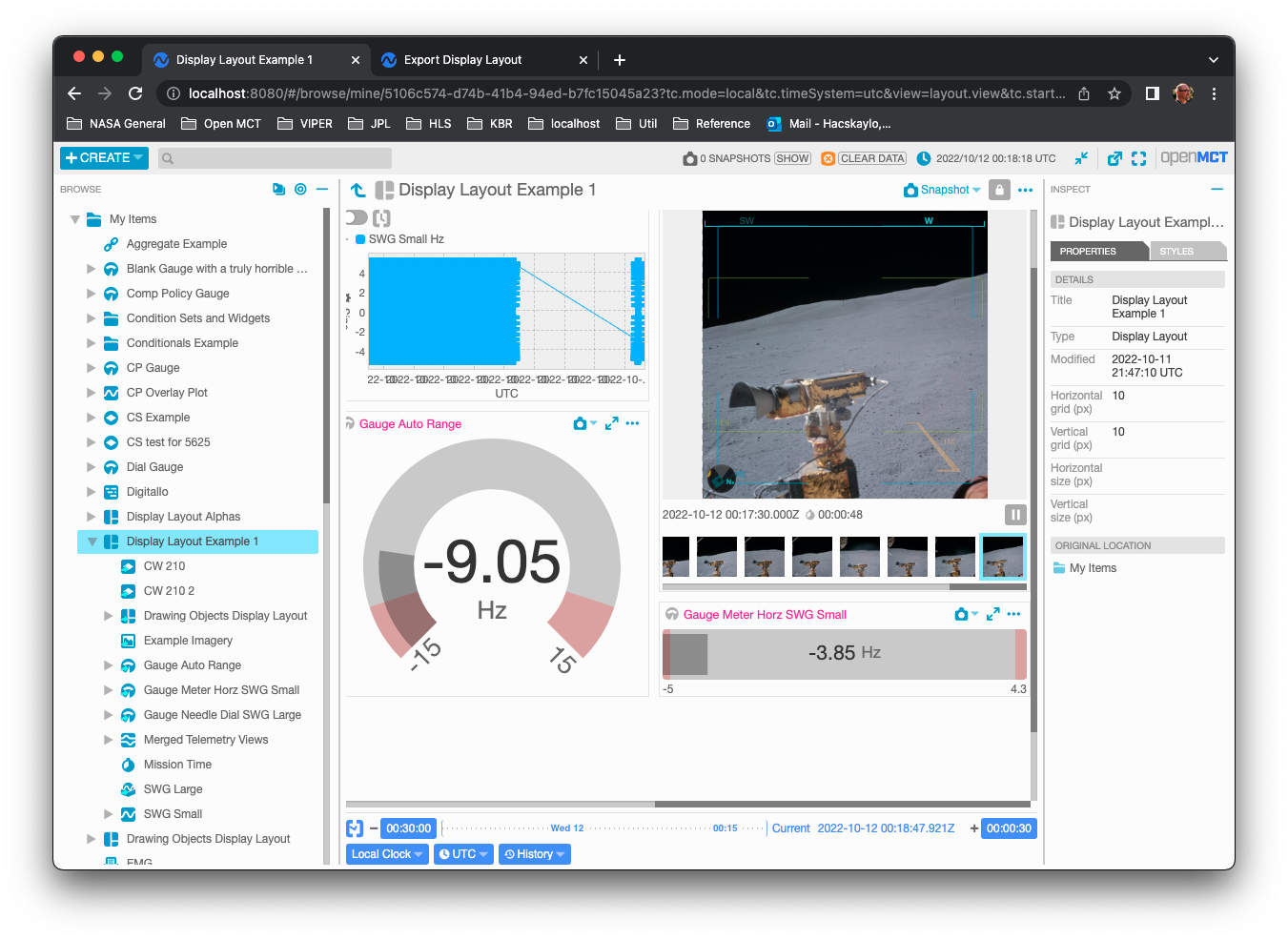
Task: Open the navigation up arrow above the layout
Action: point(358,190)
